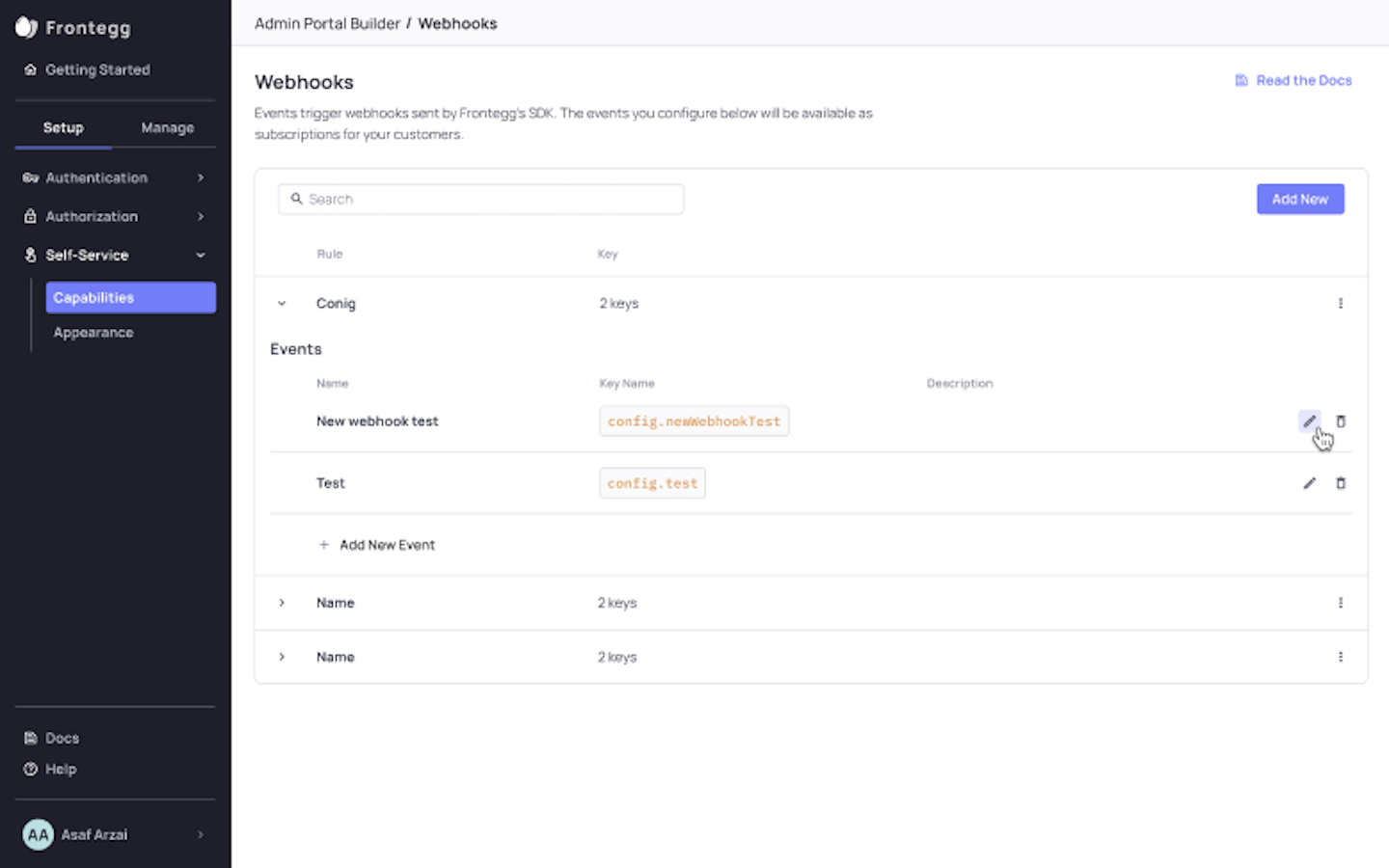Click the AA user avatar
The height and width of the screenshot is (868, 1389).
point(38,834)
